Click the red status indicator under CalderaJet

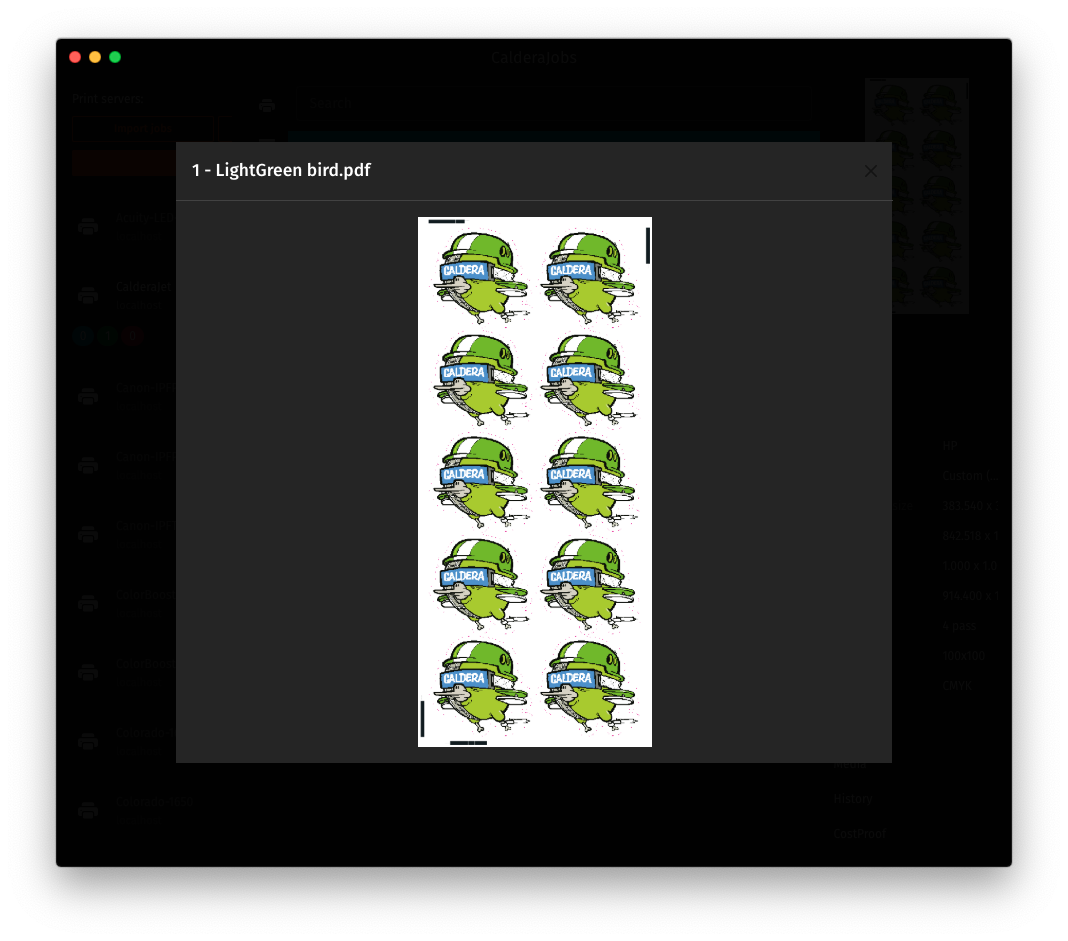(133, 336)
